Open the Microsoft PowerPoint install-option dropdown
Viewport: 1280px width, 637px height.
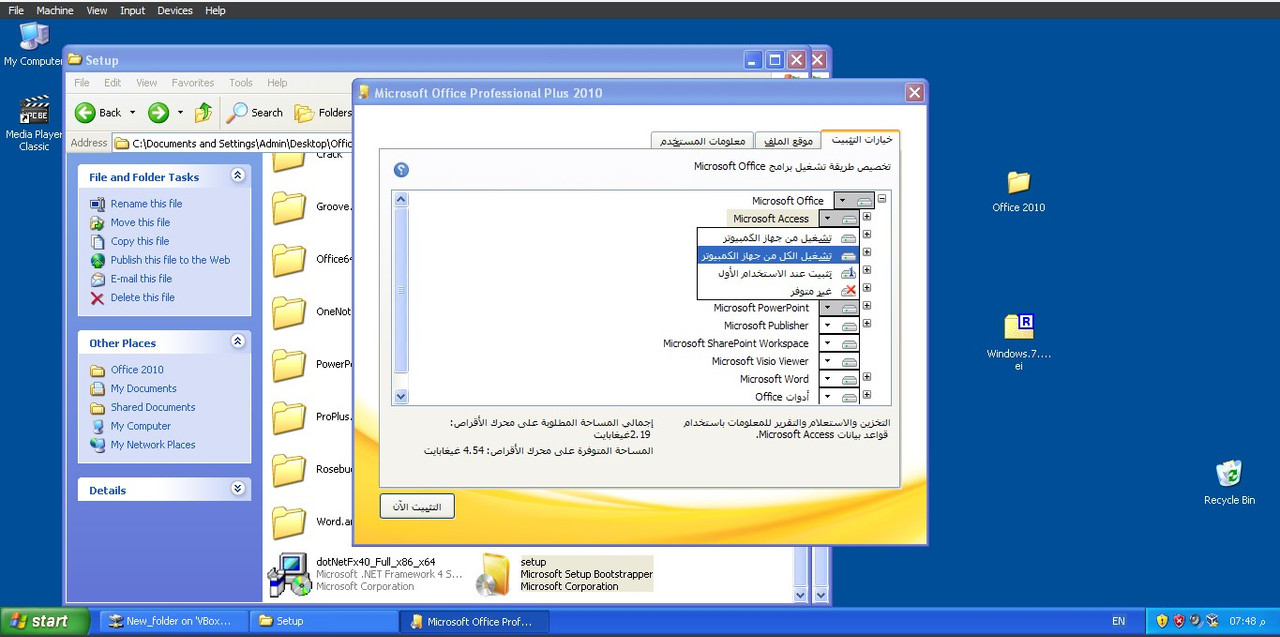pyautogui.click(x=838, y=308)
